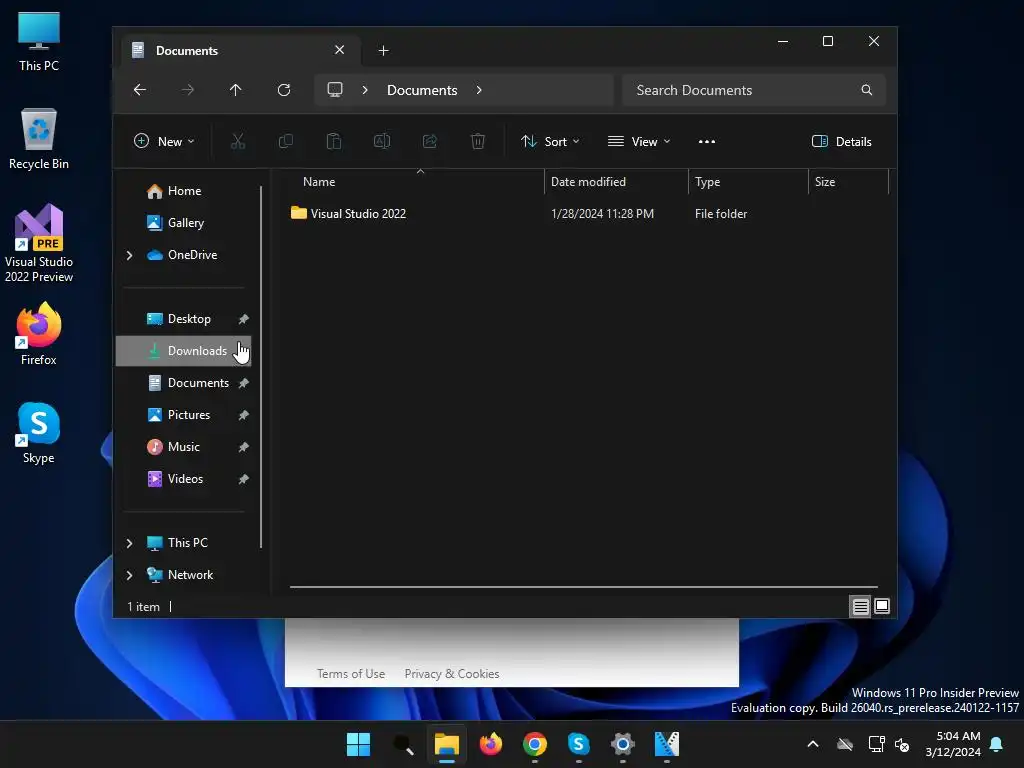
Task: Click Documents in the address bar
Action: [x=422, y=90]
